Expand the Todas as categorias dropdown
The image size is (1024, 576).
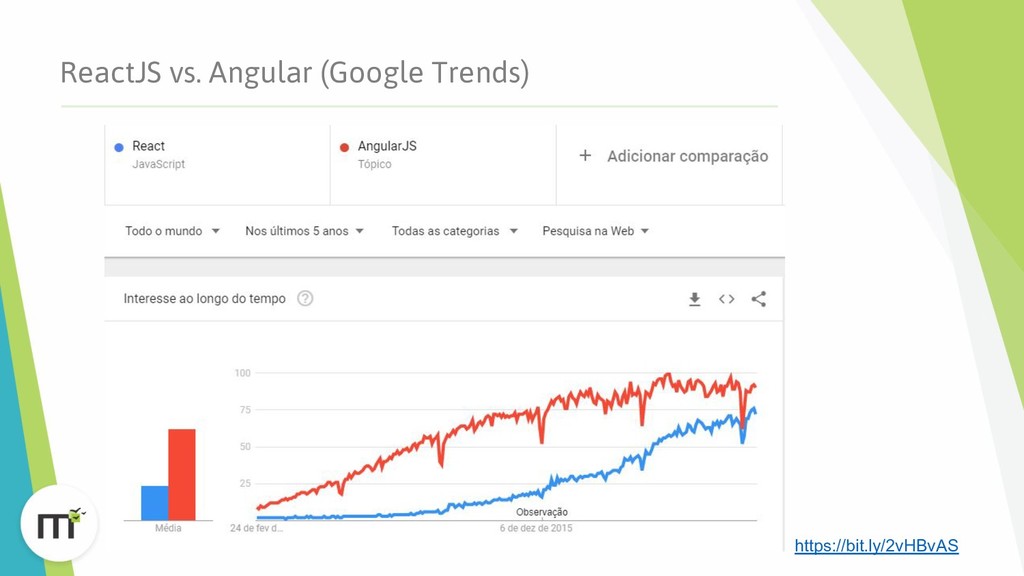coord(455,231)
